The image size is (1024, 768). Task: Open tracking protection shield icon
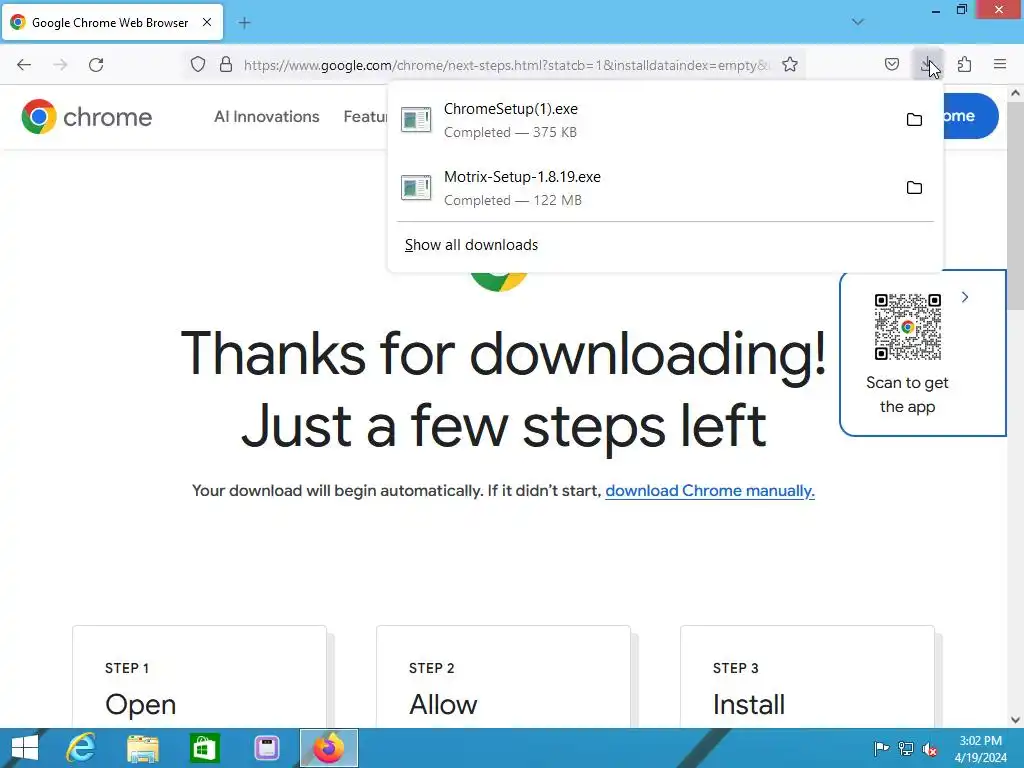198,64
